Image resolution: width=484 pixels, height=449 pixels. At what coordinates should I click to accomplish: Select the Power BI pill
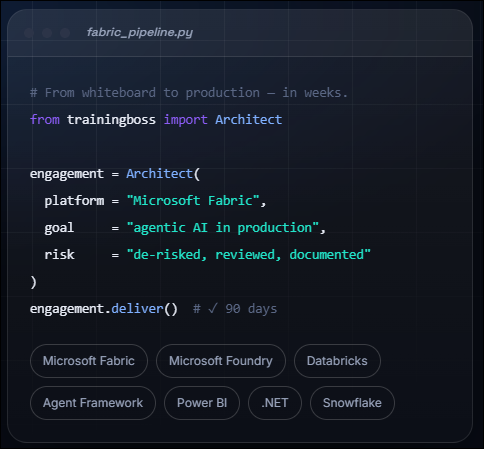(202, 403)
